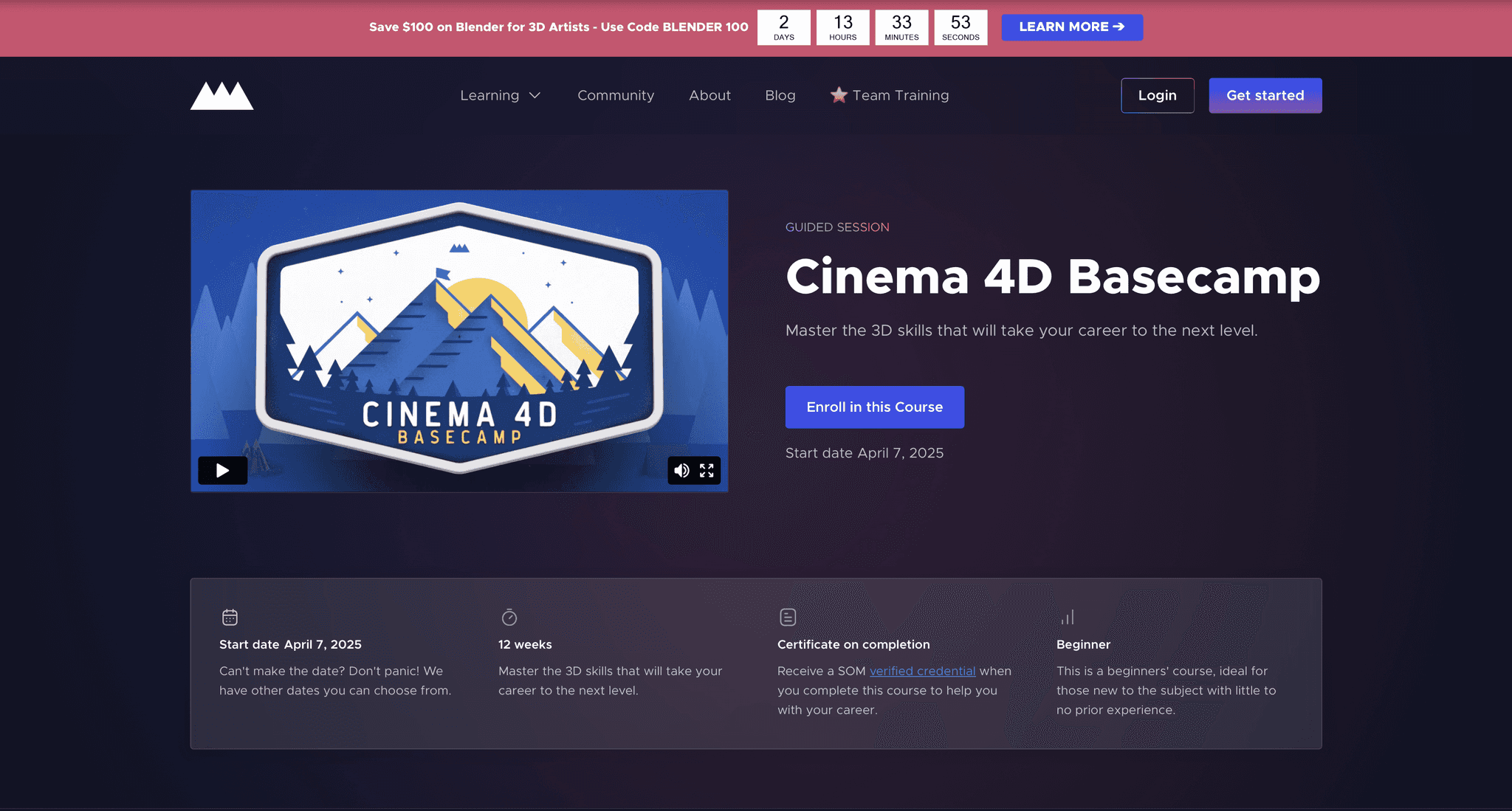Click the certificate icon above Certificate on completion
The width and height of the screenshot is (1512, 811).
pos(787,617)
